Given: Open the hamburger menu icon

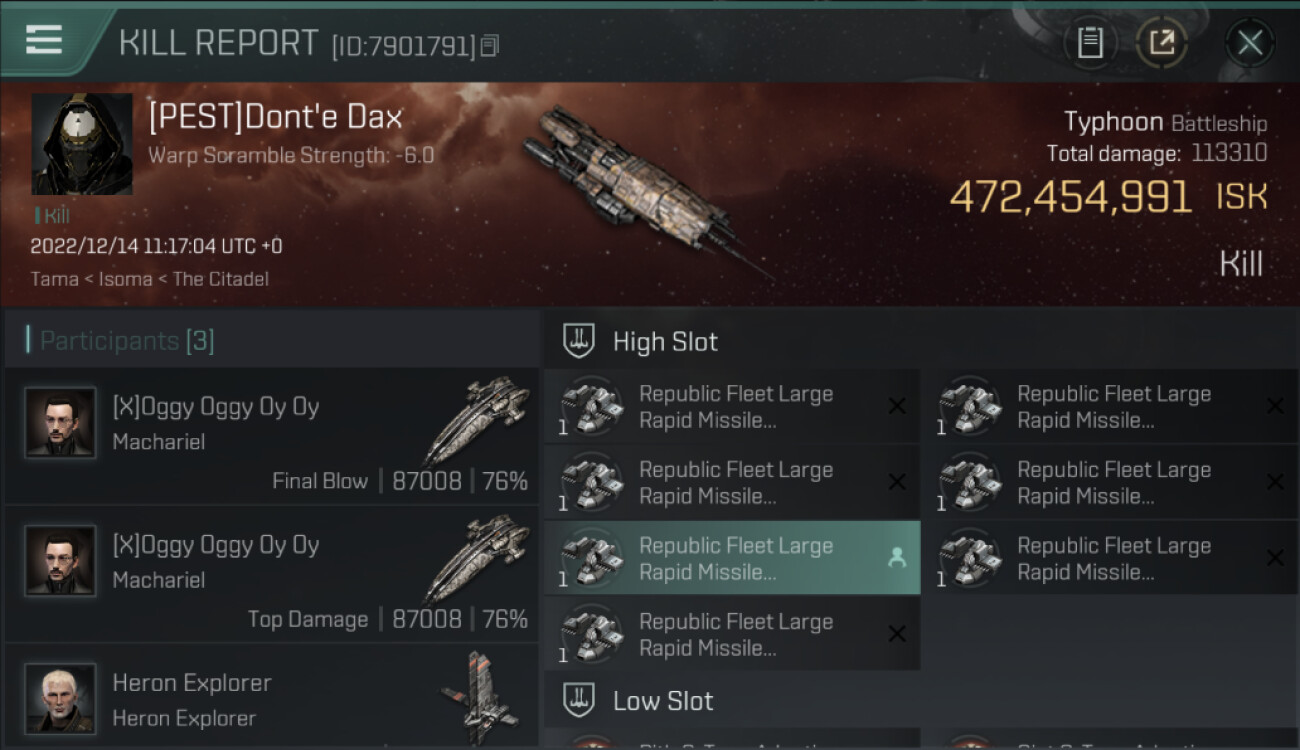Looking at the screenshot, I should pyautogui.click(x=44, y=40).
